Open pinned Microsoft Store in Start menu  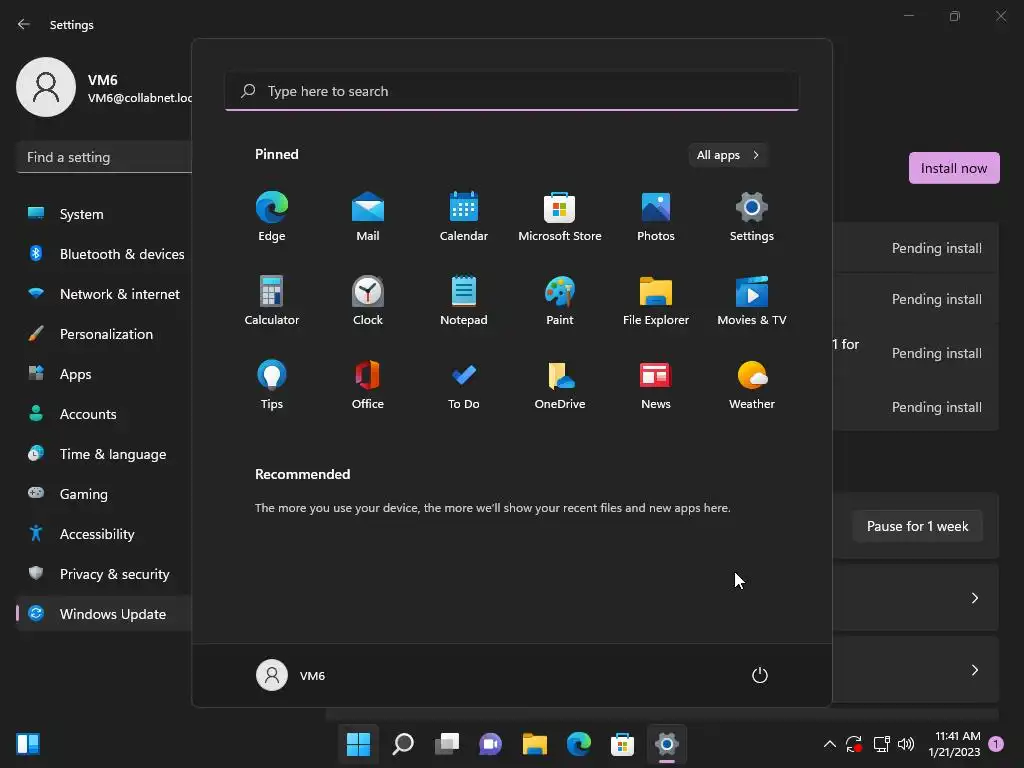coord(560,217)
